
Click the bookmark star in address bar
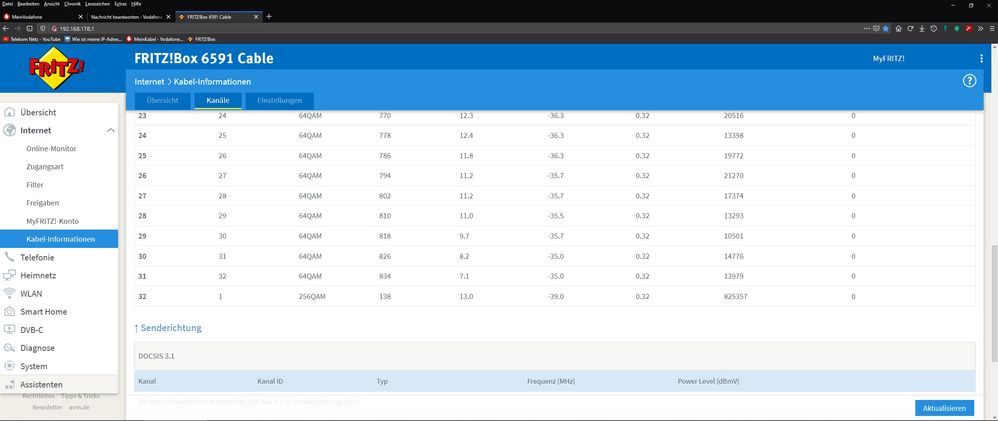click(x=886, y=29)
